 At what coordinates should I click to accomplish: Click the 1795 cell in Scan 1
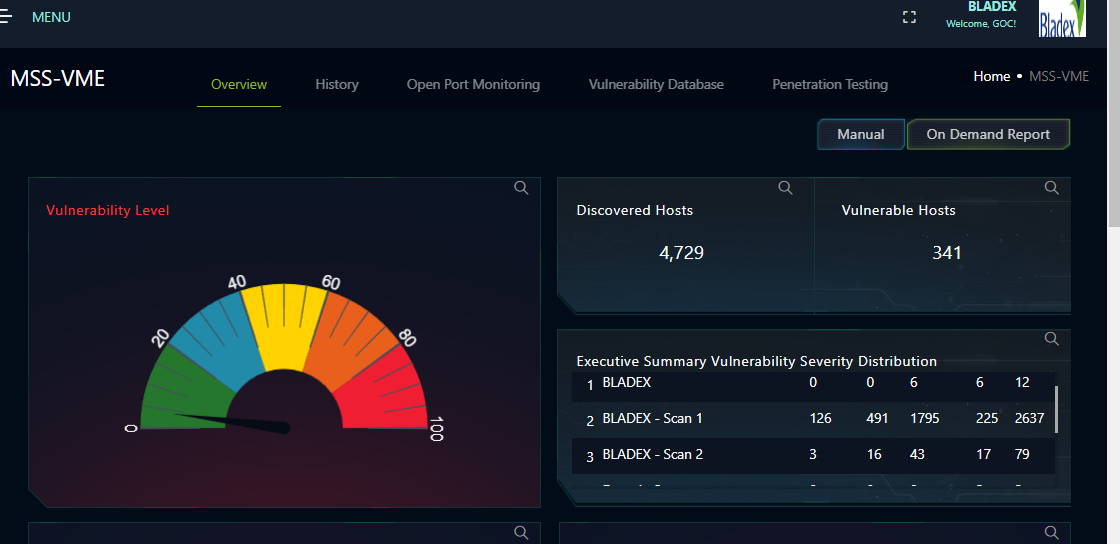(924, 418)
